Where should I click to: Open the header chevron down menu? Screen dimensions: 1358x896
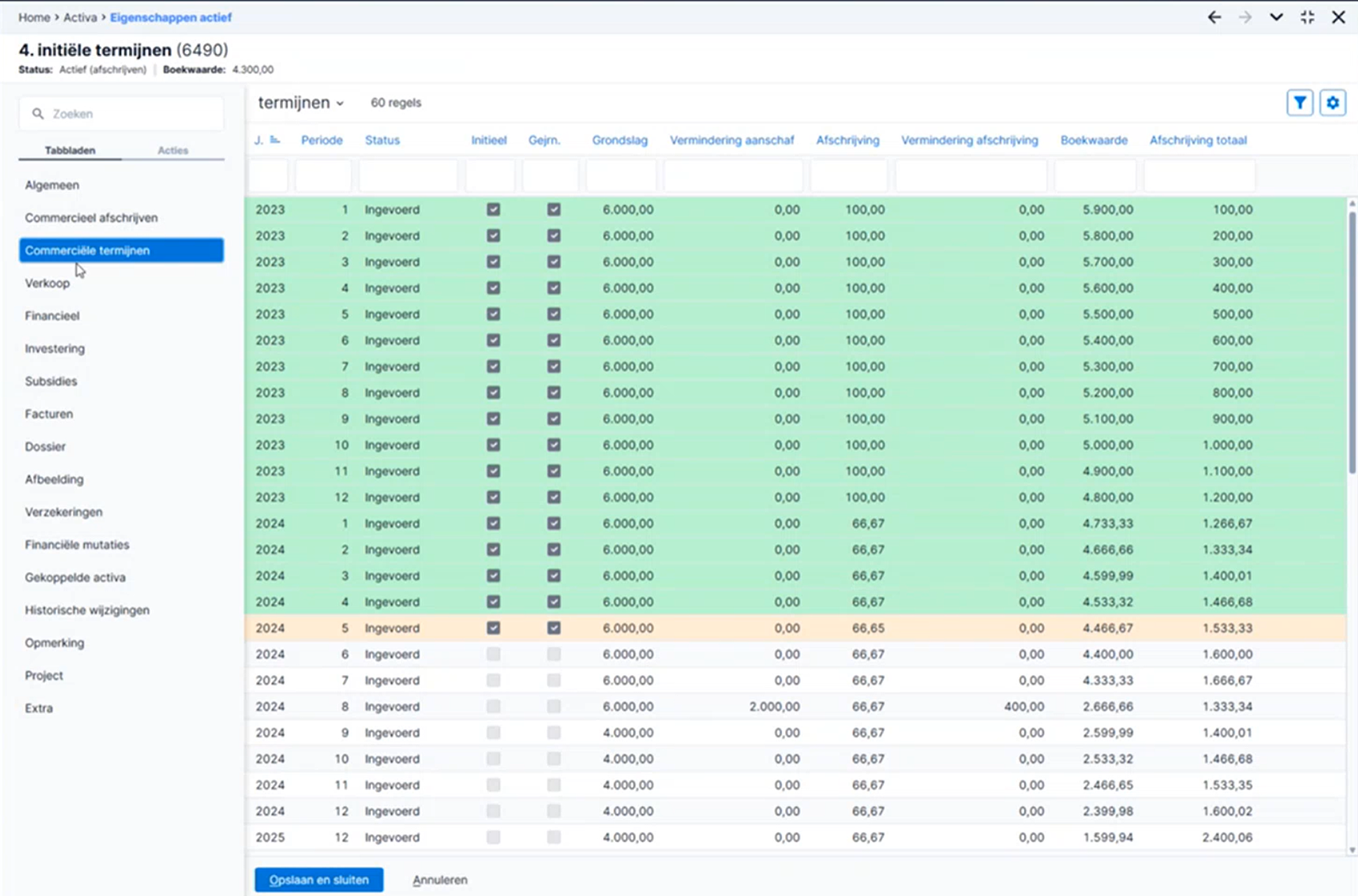1276,17
